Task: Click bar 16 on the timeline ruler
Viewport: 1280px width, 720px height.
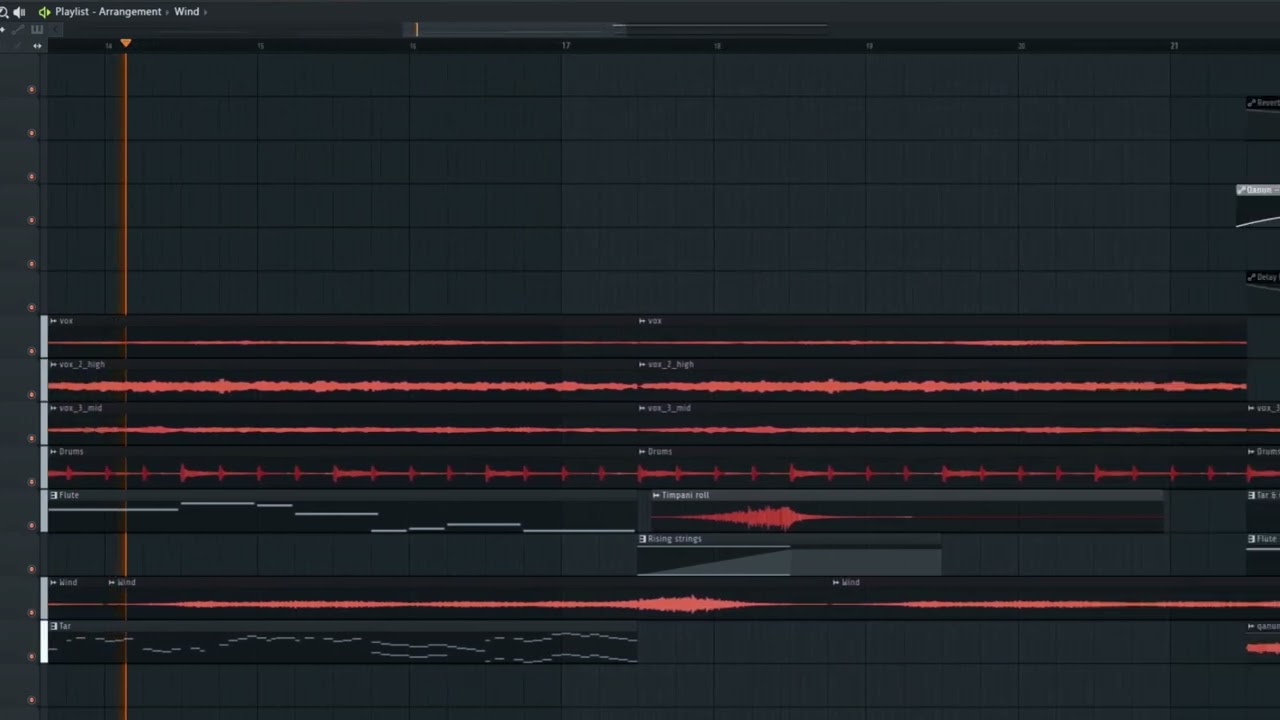Action: point(412,46)
